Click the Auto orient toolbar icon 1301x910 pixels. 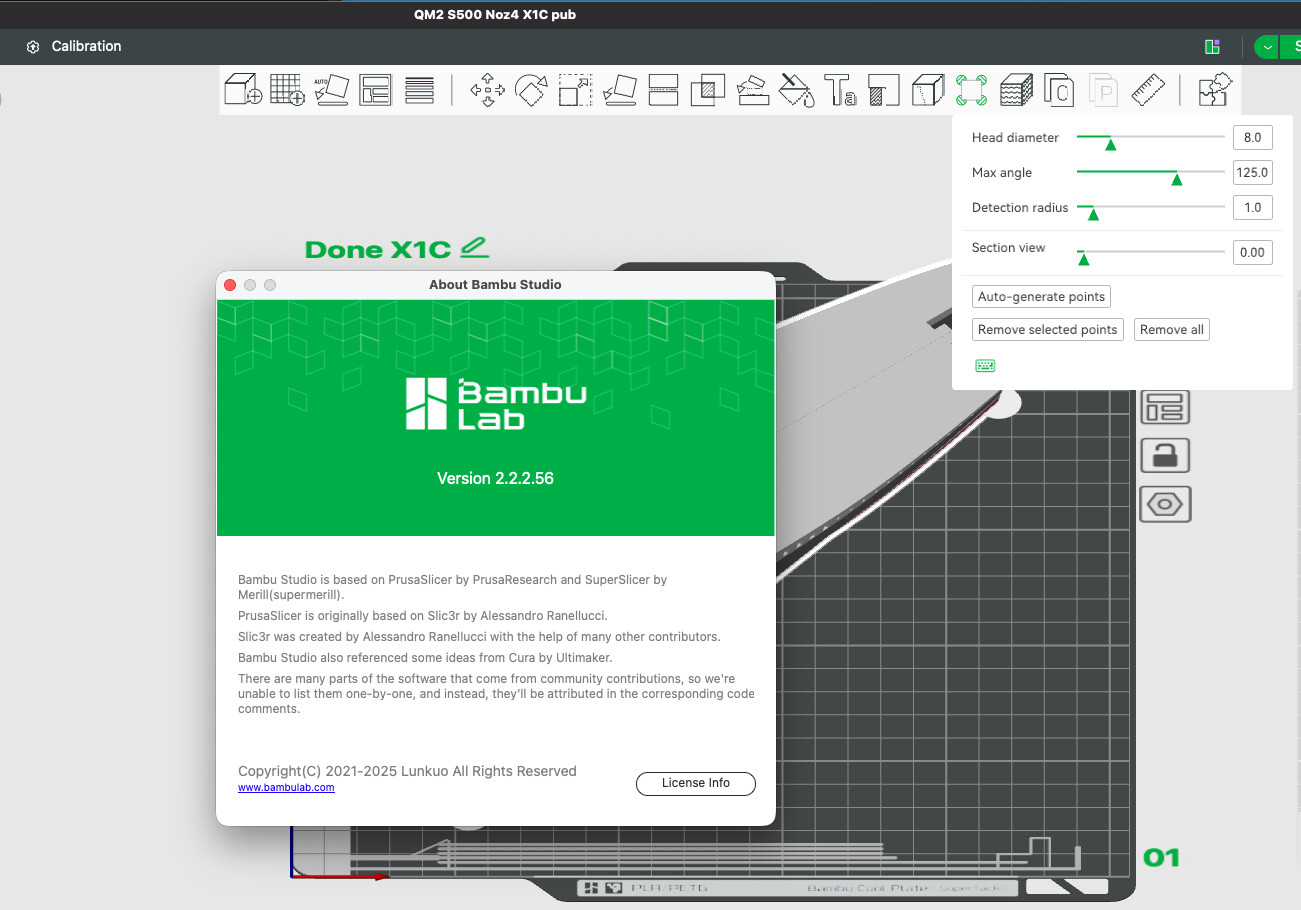coord(331,90)
